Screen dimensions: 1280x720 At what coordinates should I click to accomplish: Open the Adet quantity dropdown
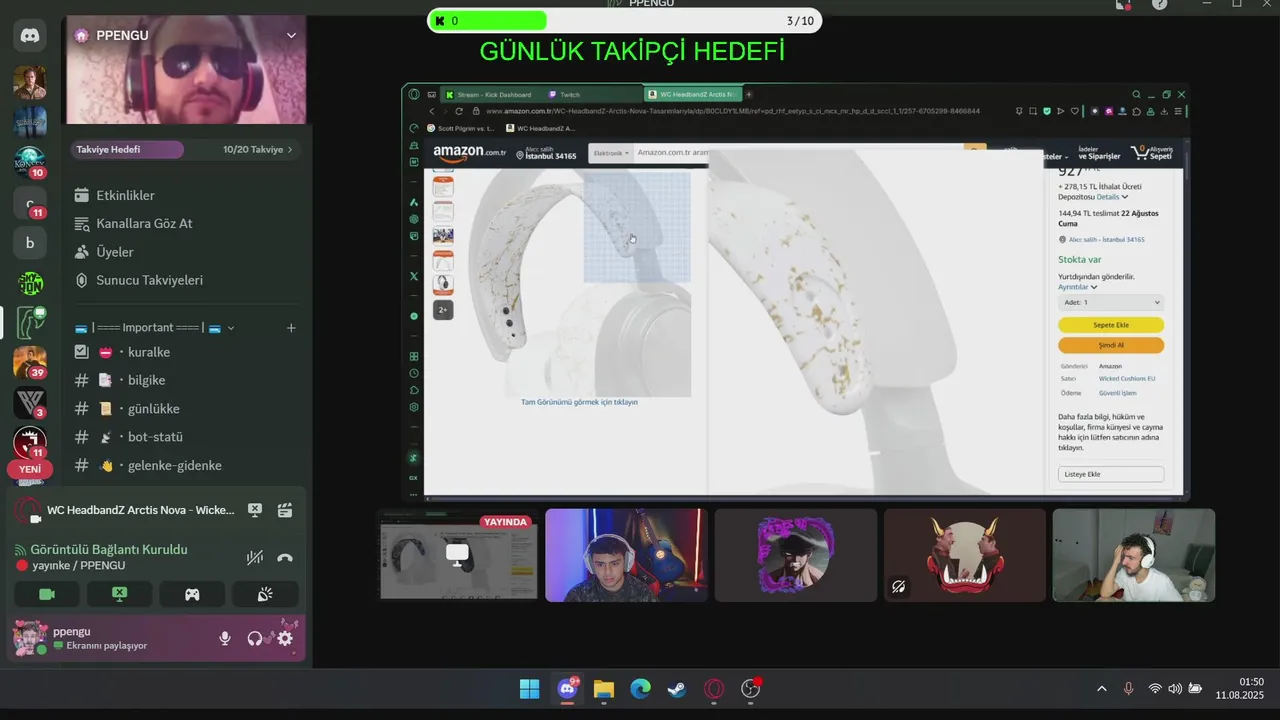click(1111, 302)
